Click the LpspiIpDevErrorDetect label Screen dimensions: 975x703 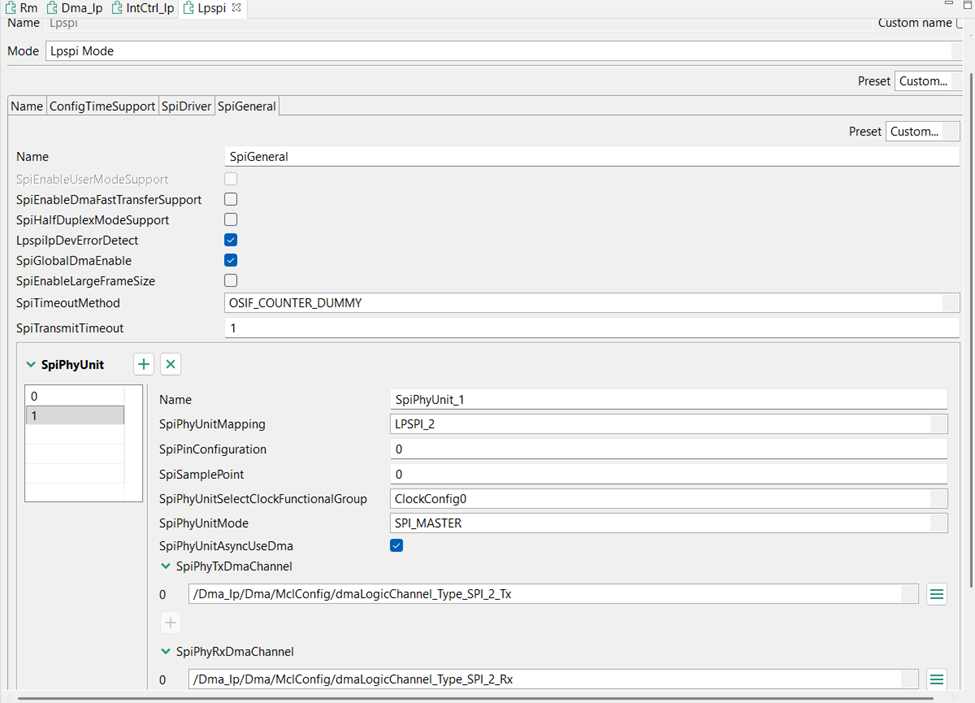77,240
